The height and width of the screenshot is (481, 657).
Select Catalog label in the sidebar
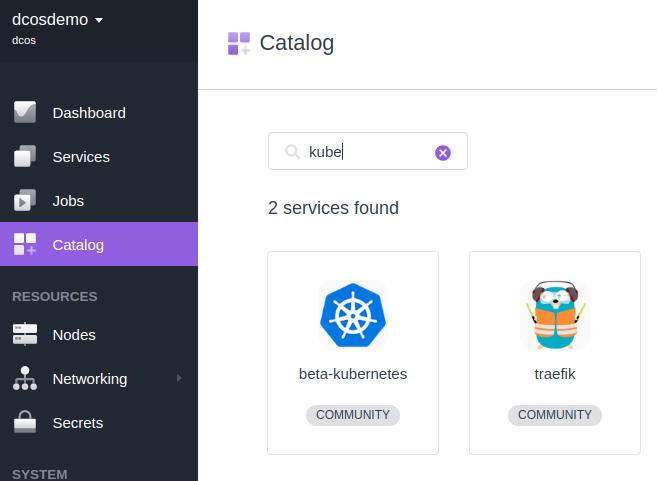(78, 245)
